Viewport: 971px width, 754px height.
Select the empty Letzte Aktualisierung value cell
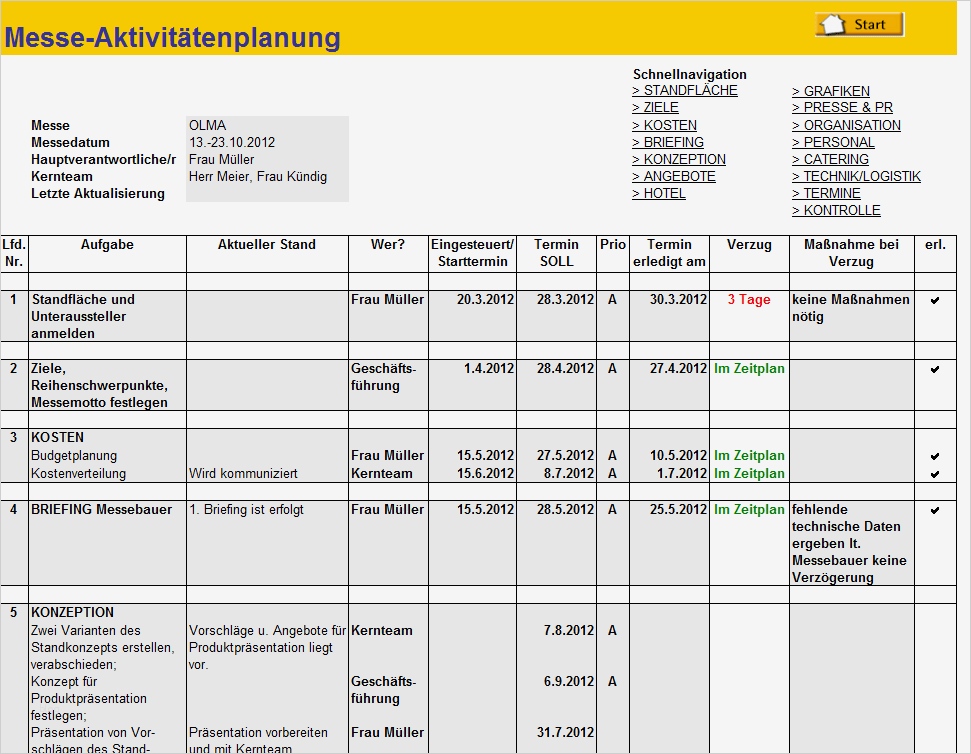[268, 193]
